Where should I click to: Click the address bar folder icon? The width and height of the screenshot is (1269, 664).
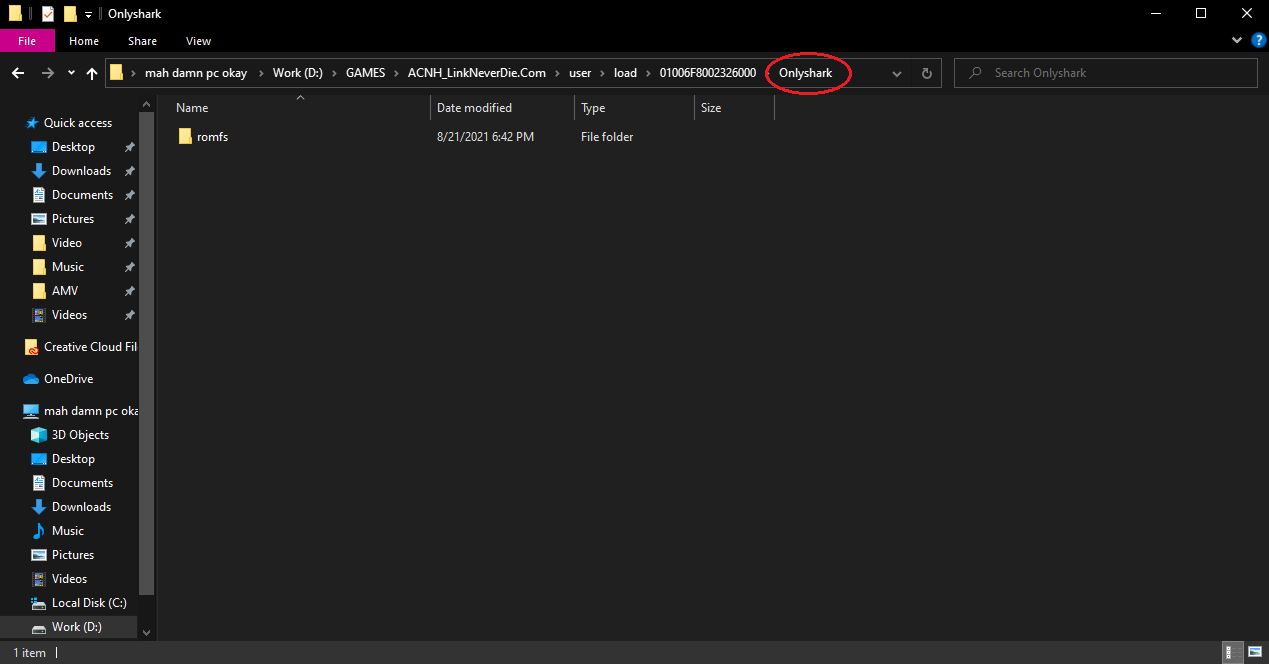[x=117, y=73]
